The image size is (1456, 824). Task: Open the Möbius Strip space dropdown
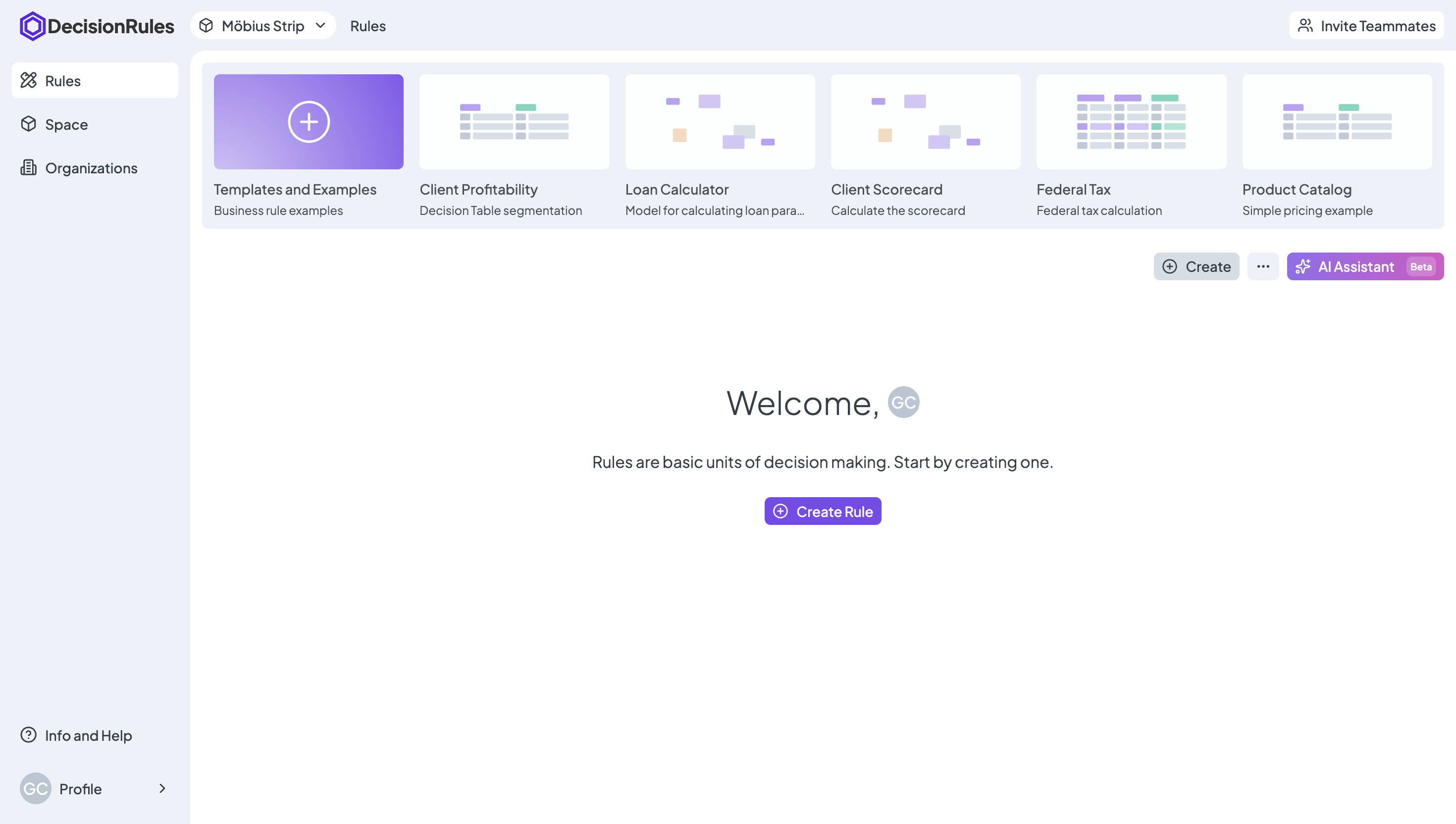(x=263, y=26)
